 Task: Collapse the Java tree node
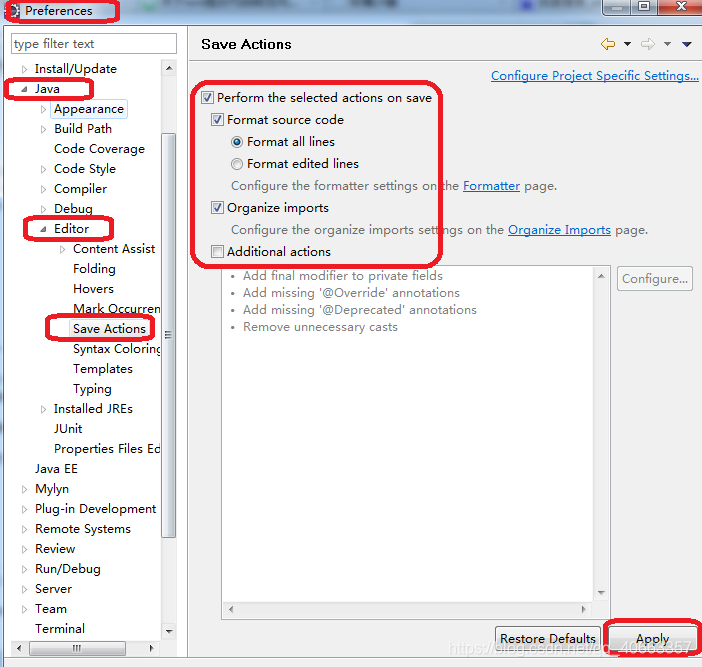[25, 89]
